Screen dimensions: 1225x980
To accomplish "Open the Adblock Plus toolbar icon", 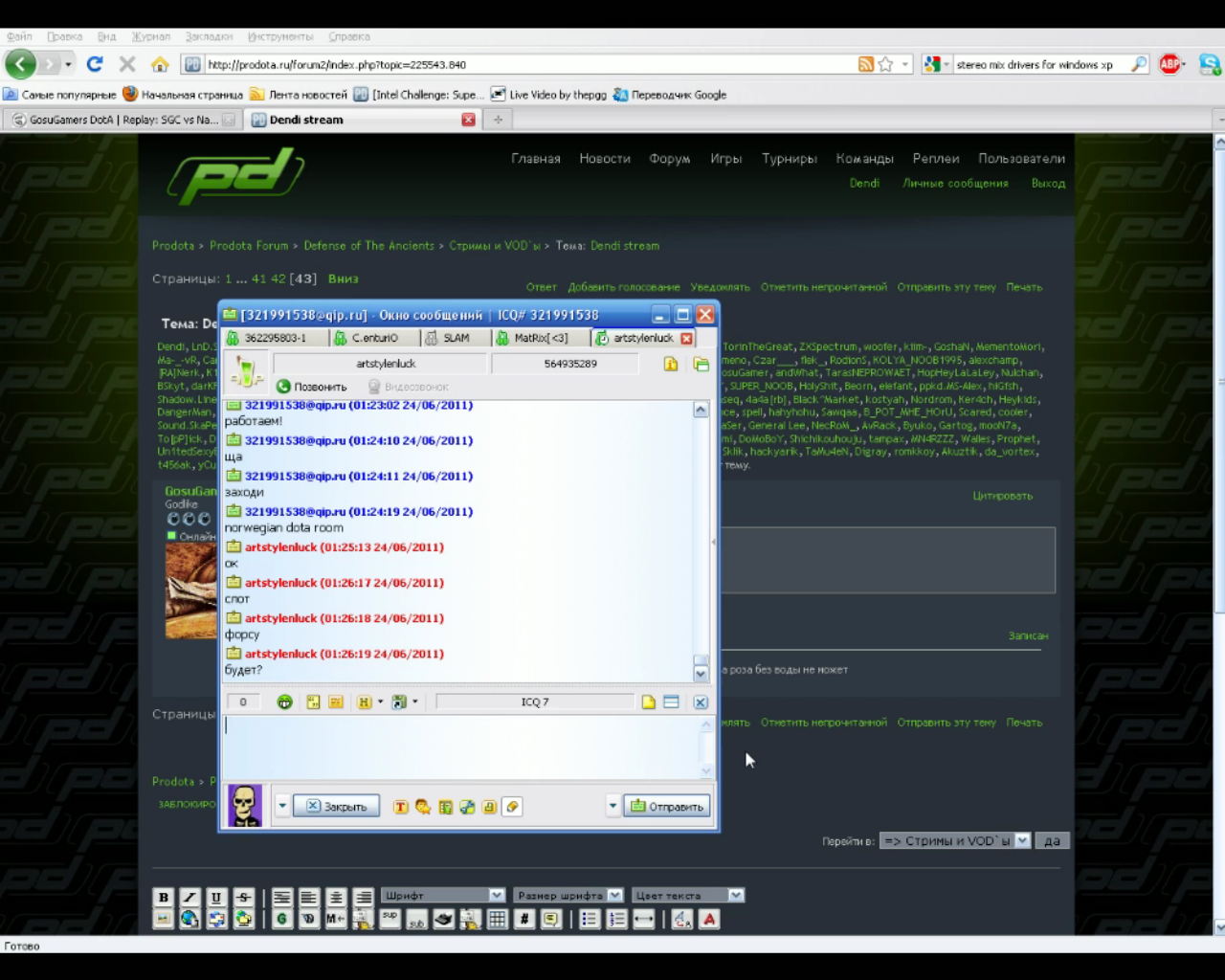I will click(x=1169, y=64).
